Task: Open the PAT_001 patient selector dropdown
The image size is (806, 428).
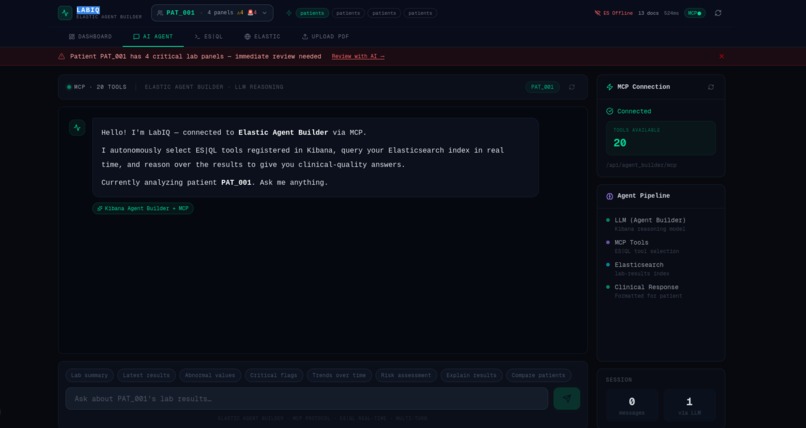Action: coord(212,13)
